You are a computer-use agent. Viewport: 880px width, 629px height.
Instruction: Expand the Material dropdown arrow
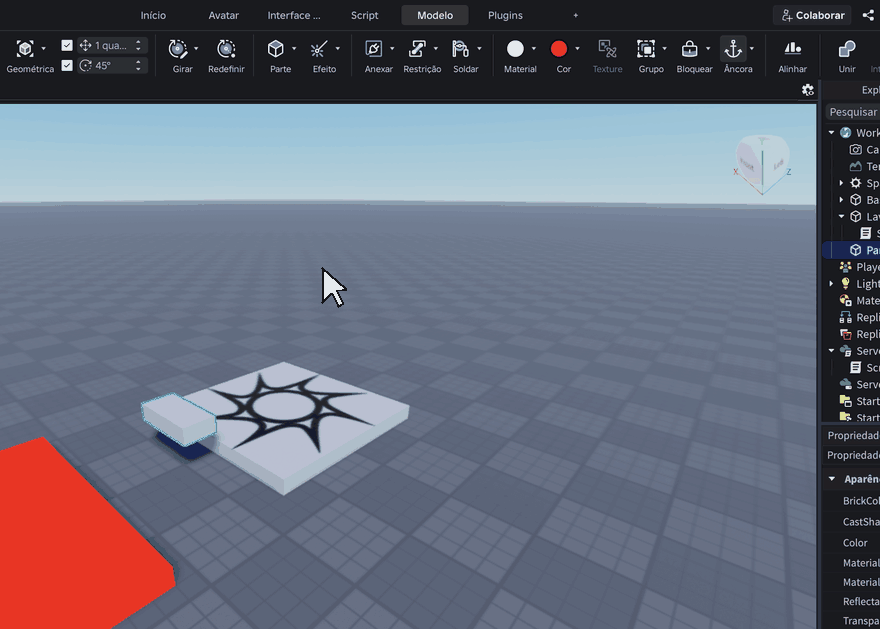[533, 49]
